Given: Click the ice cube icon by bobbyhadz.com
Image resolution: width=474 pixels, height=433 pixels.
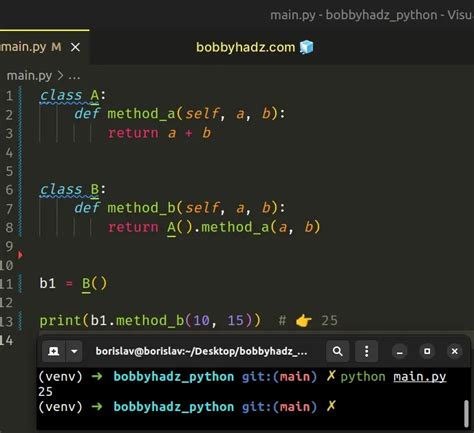Looking at the screenshot, I should 306,47.
